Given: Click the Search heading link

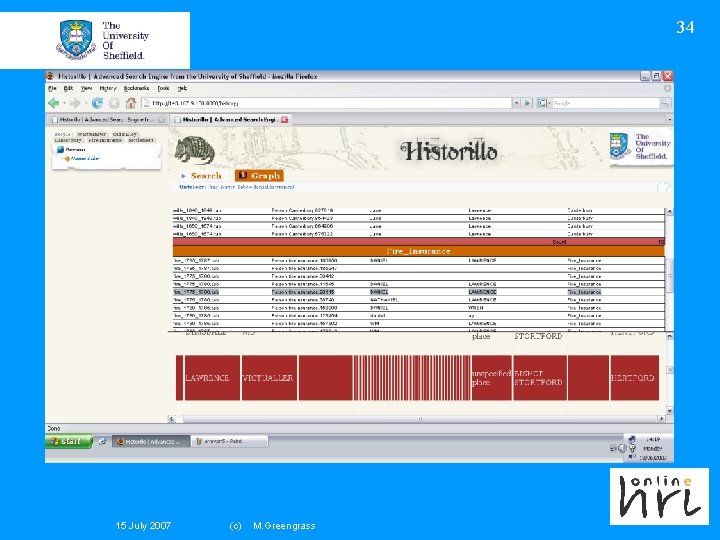Looking at the screenshot, I should point(206,176).
